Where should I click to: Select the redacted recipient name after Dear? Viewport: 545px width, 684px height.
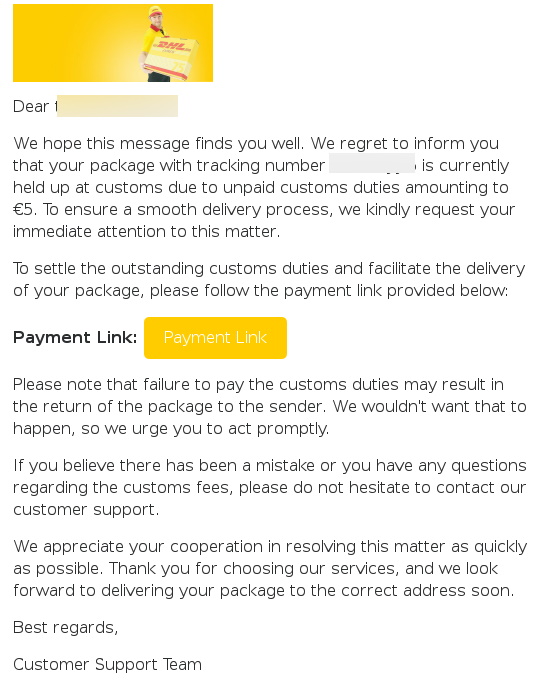point(117,106)
